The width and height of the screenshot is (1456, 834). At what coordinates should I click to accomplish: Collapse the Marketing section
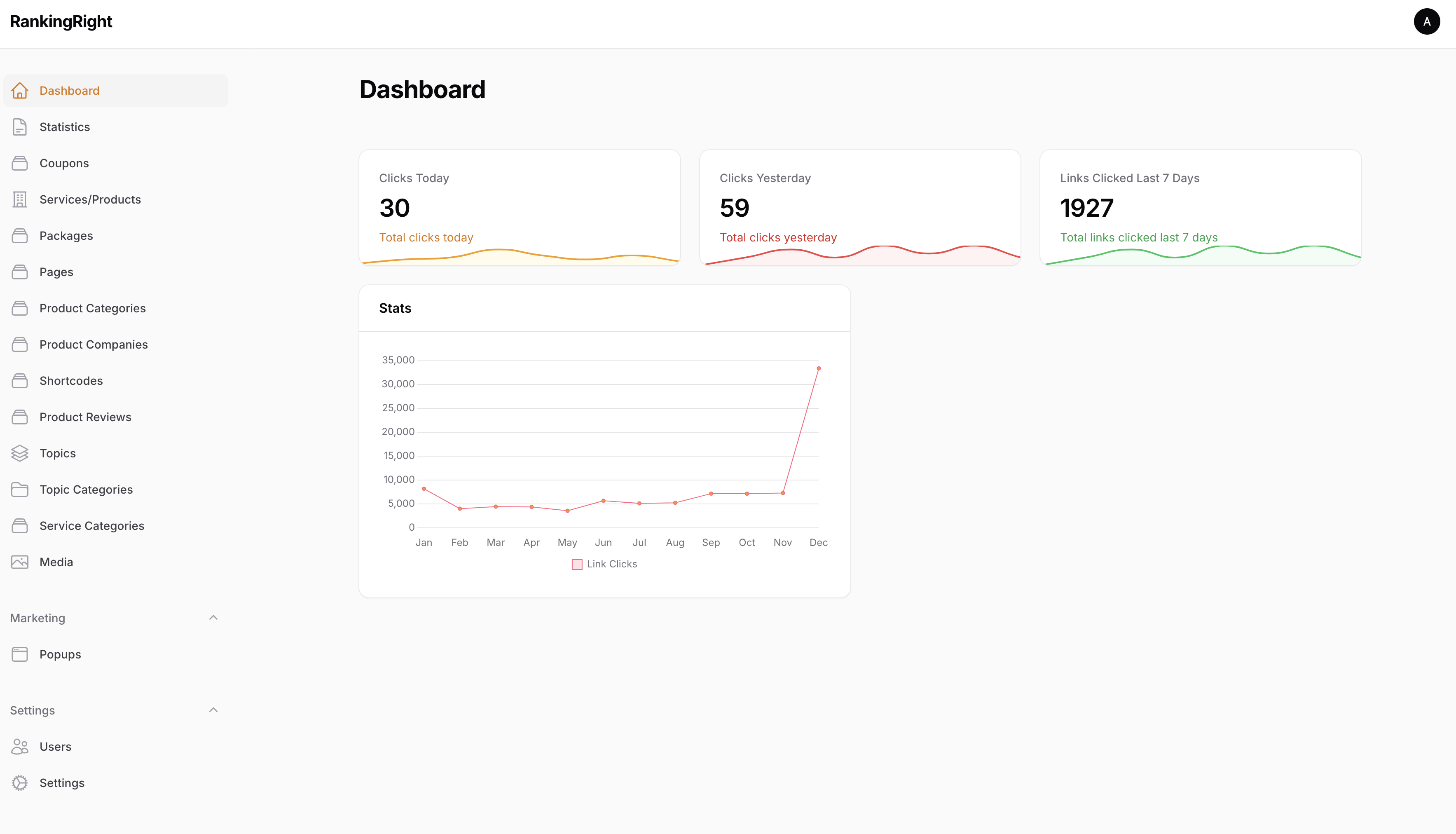[213, 618]
